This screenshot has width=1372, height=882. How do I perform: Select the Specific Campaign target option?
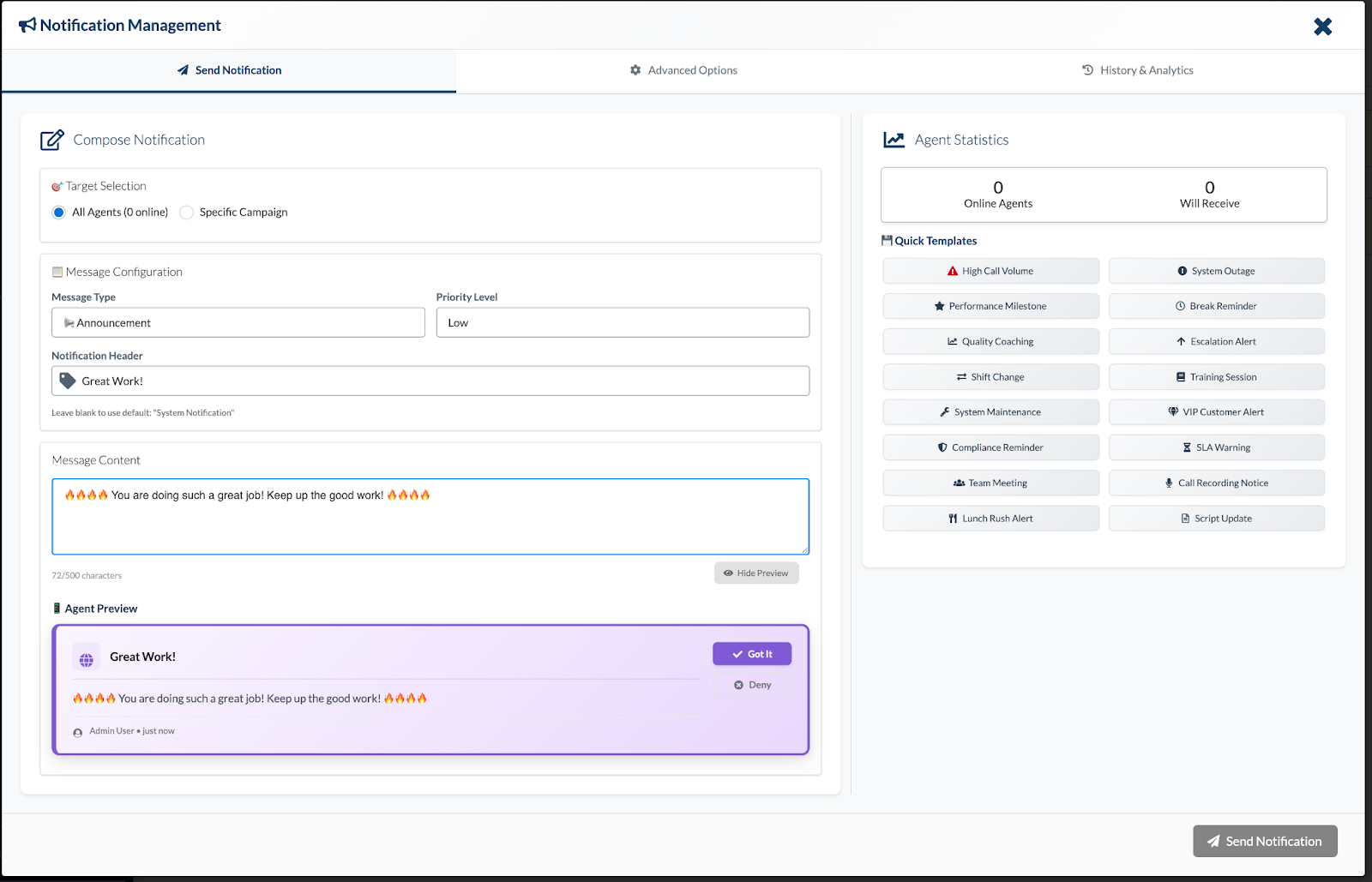tap(186, 212)
